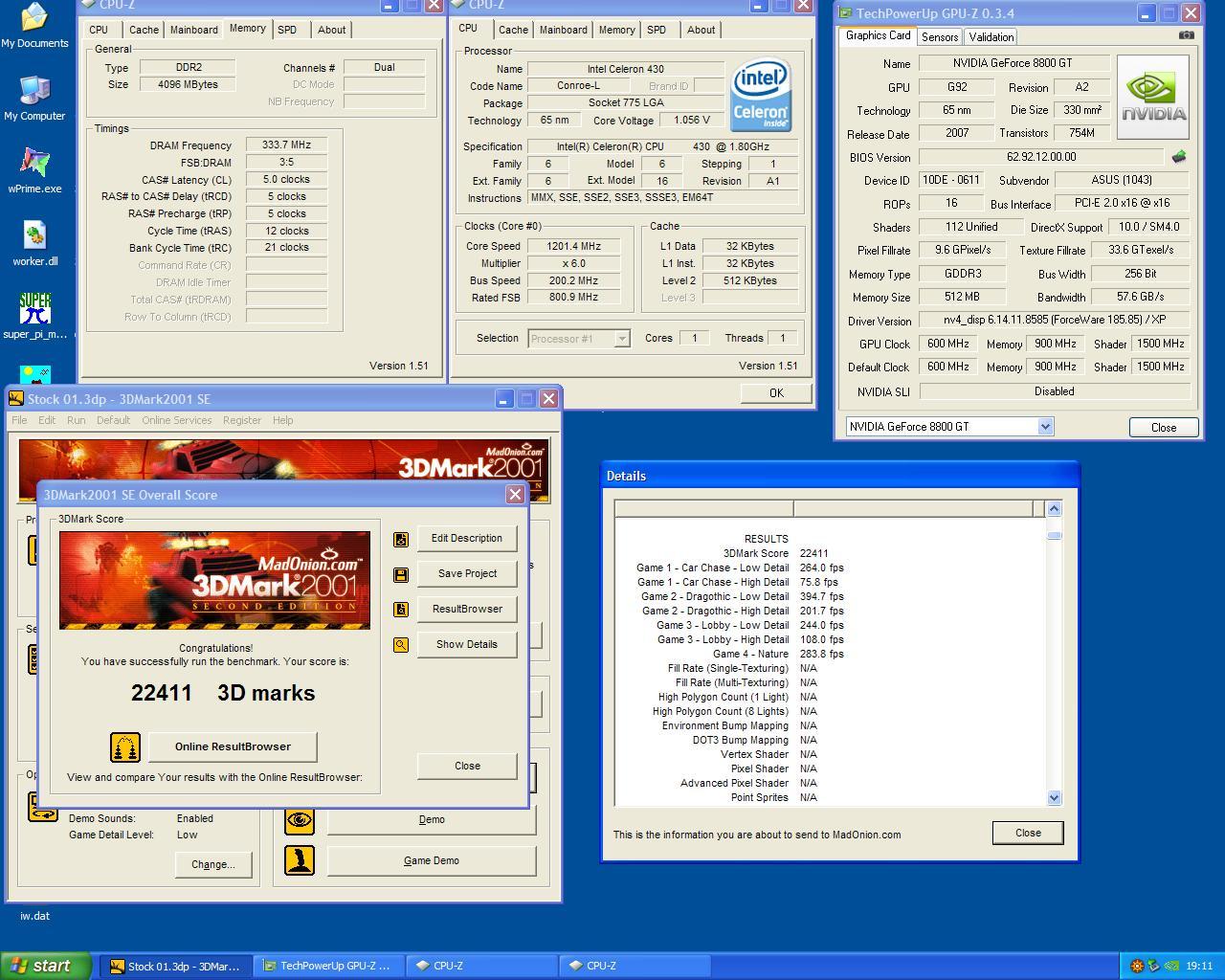Click the Intel Celeron logo in CPU-Z
Screen dimensions: 1225x980
point(761,96)
